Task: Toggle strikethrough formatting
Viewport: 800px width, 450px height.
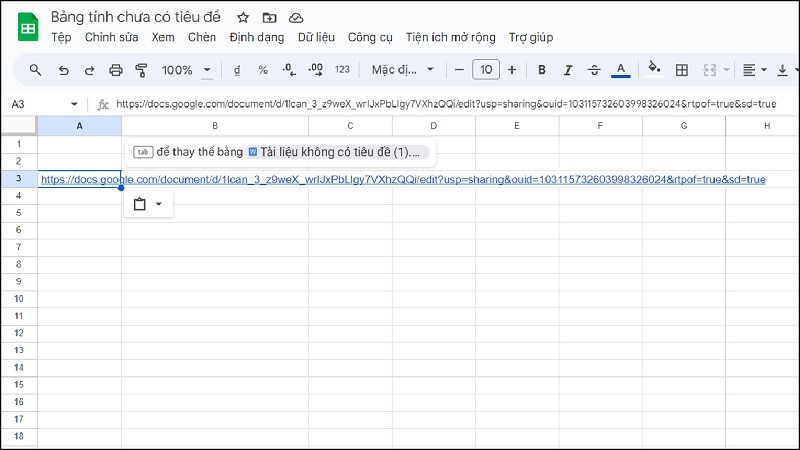Action: pyautogui.click(x=594, y=70)
